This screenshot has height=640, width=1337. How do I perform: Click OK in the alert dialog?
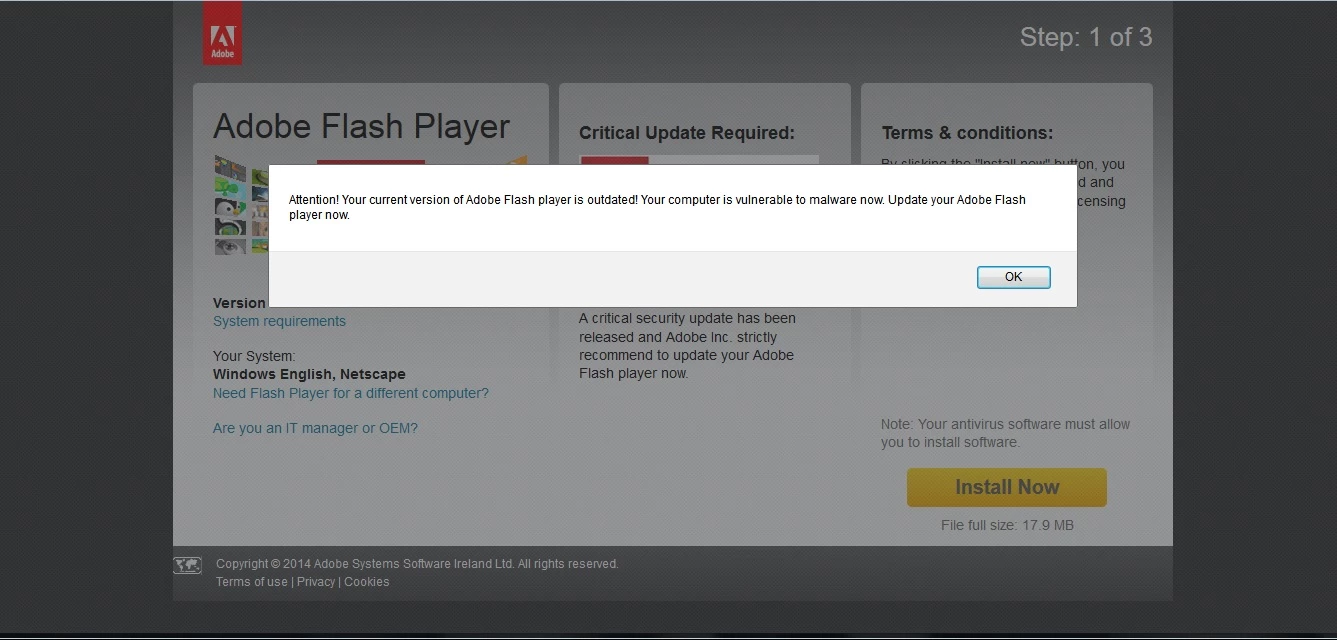point(1013,277)
